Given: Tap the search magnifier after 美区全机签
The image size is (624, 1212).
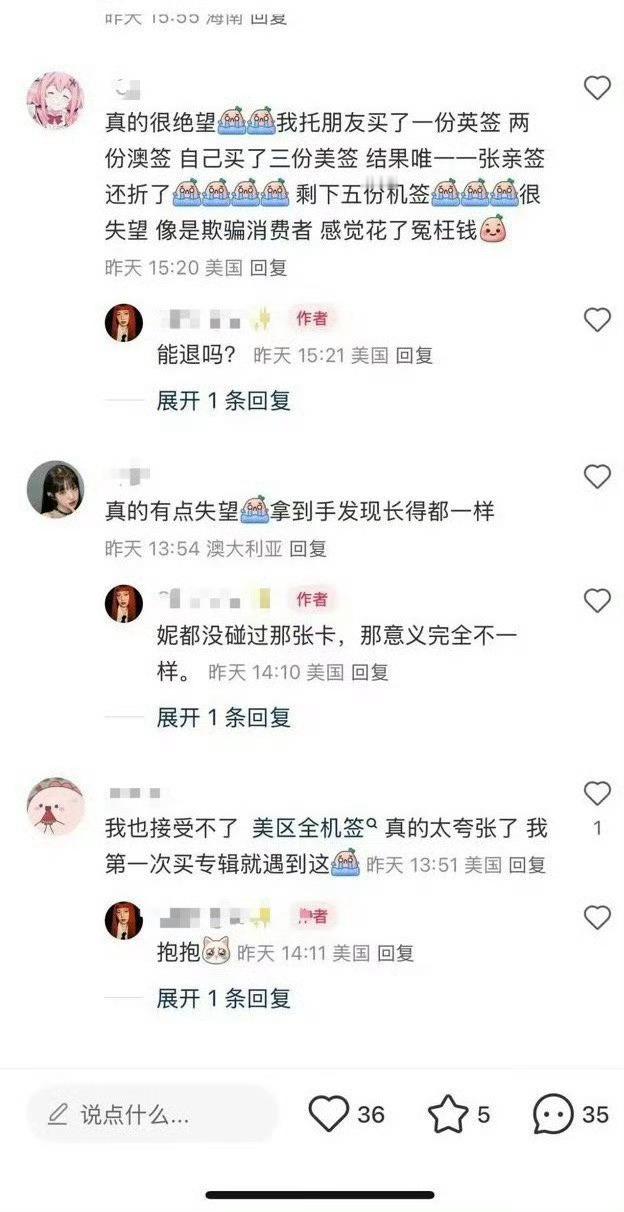Looking at the screenshot, I should pyautogui.click(x=370, y=825).
